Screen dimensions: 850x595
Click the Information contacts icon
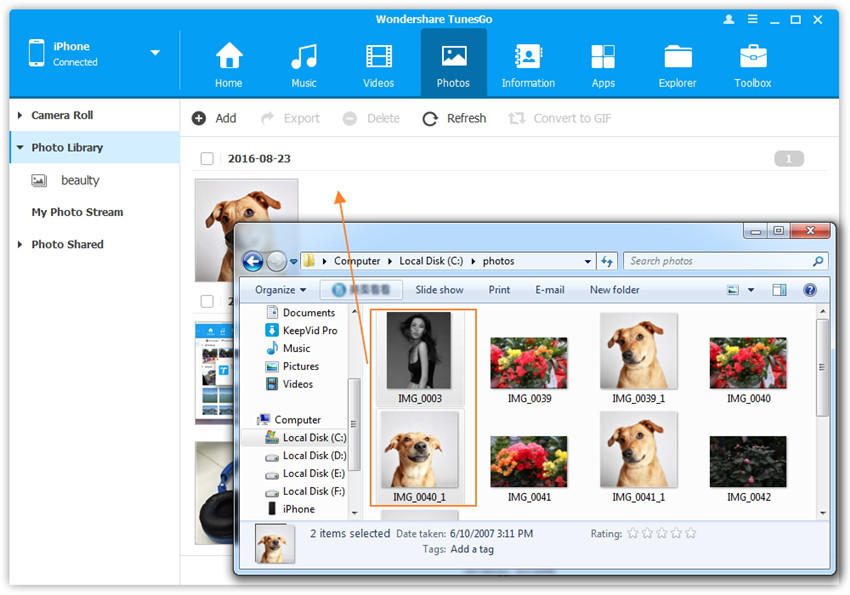(x=527, y=56)
